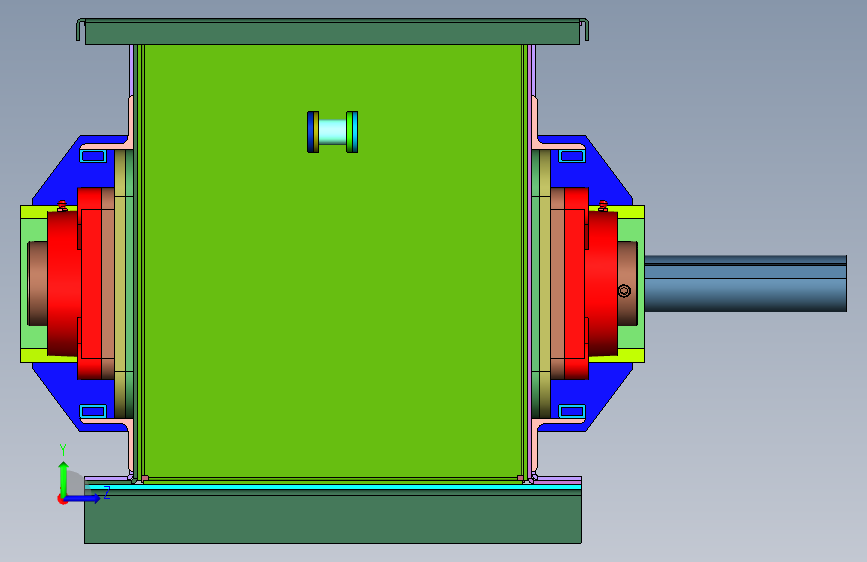This screenshot has width=867, height=562.
Task: Select the grease fitting on the left bearing
Action: tap(62, 206)
